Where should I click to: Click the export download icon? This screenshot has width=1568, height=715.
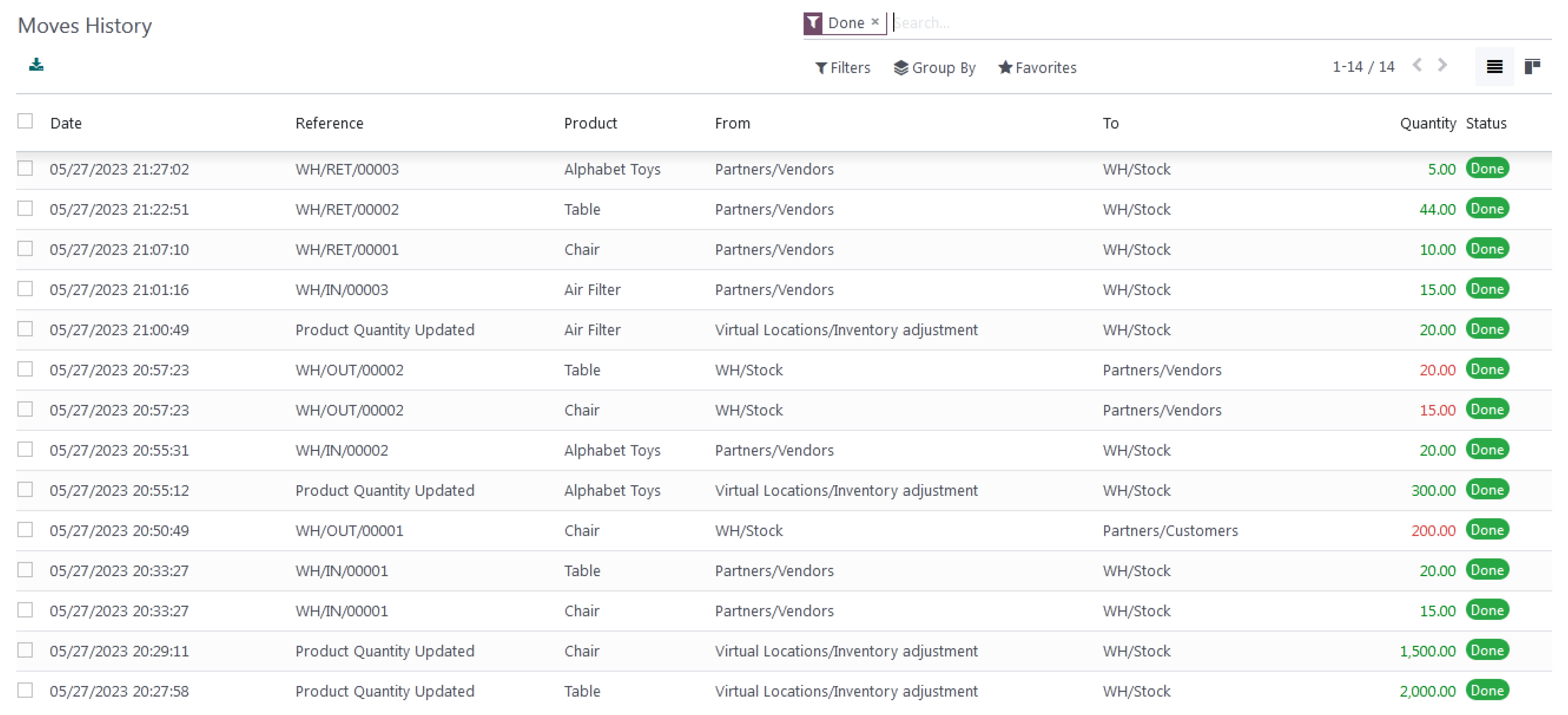click(36, 65)
